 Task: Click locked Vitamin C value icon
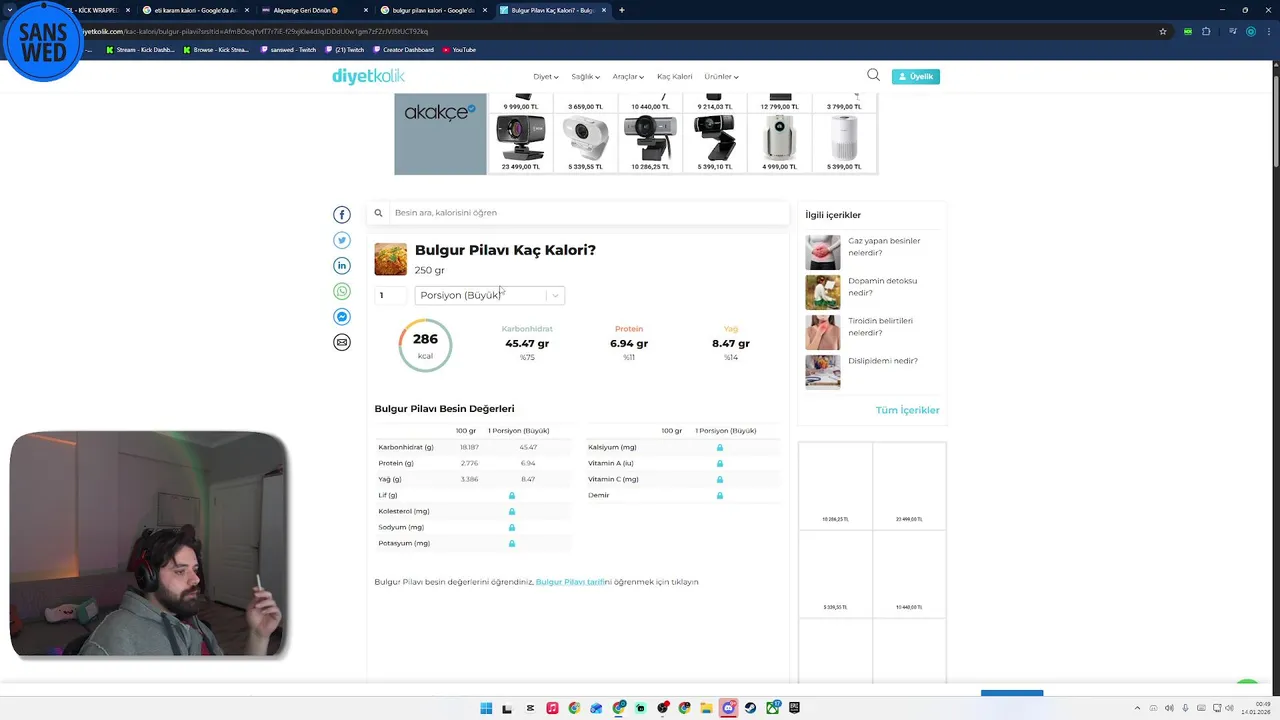pyautogui.click(x=720, y=479)
